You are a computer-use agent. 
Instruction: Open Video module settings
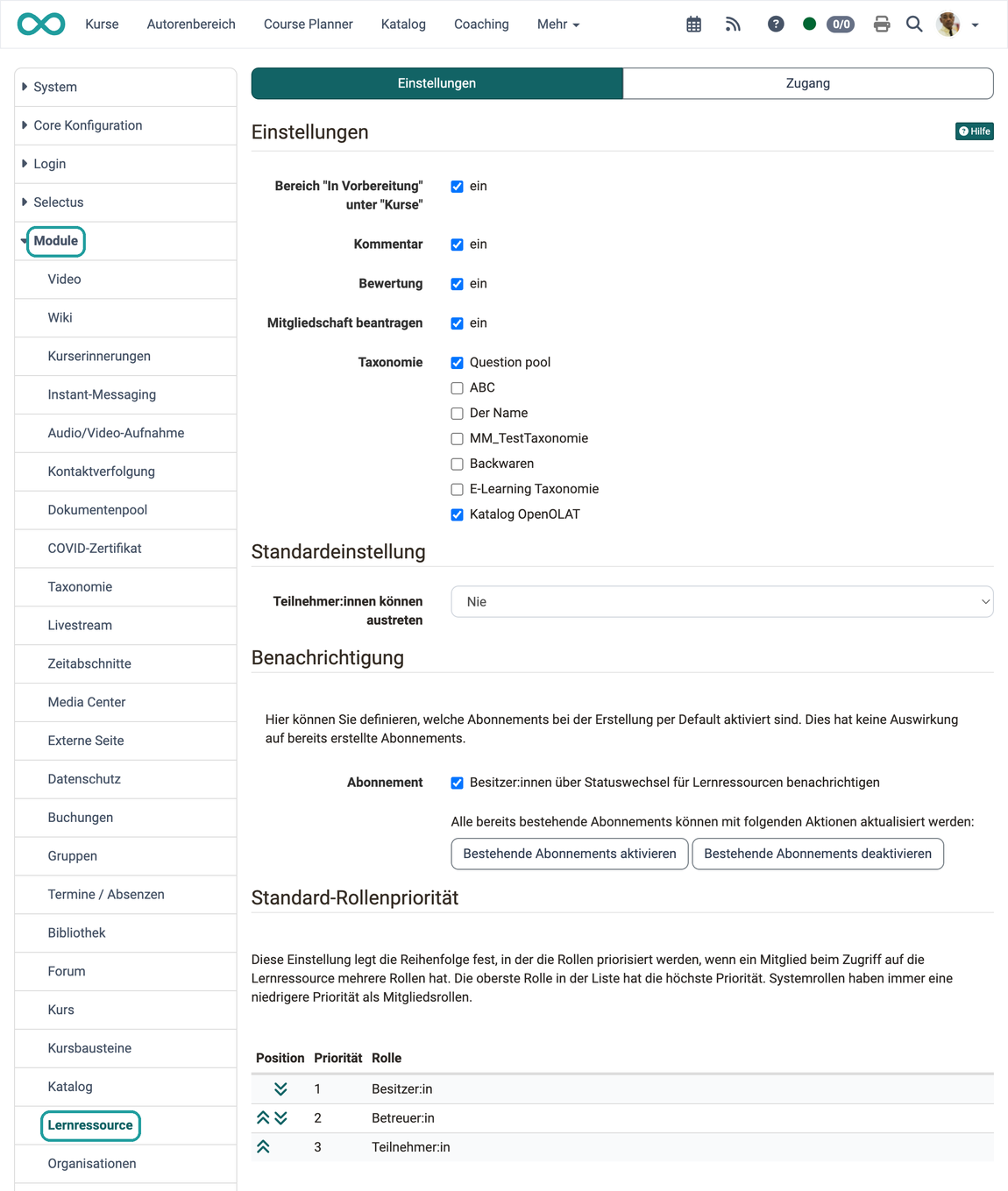pos(125,280)
